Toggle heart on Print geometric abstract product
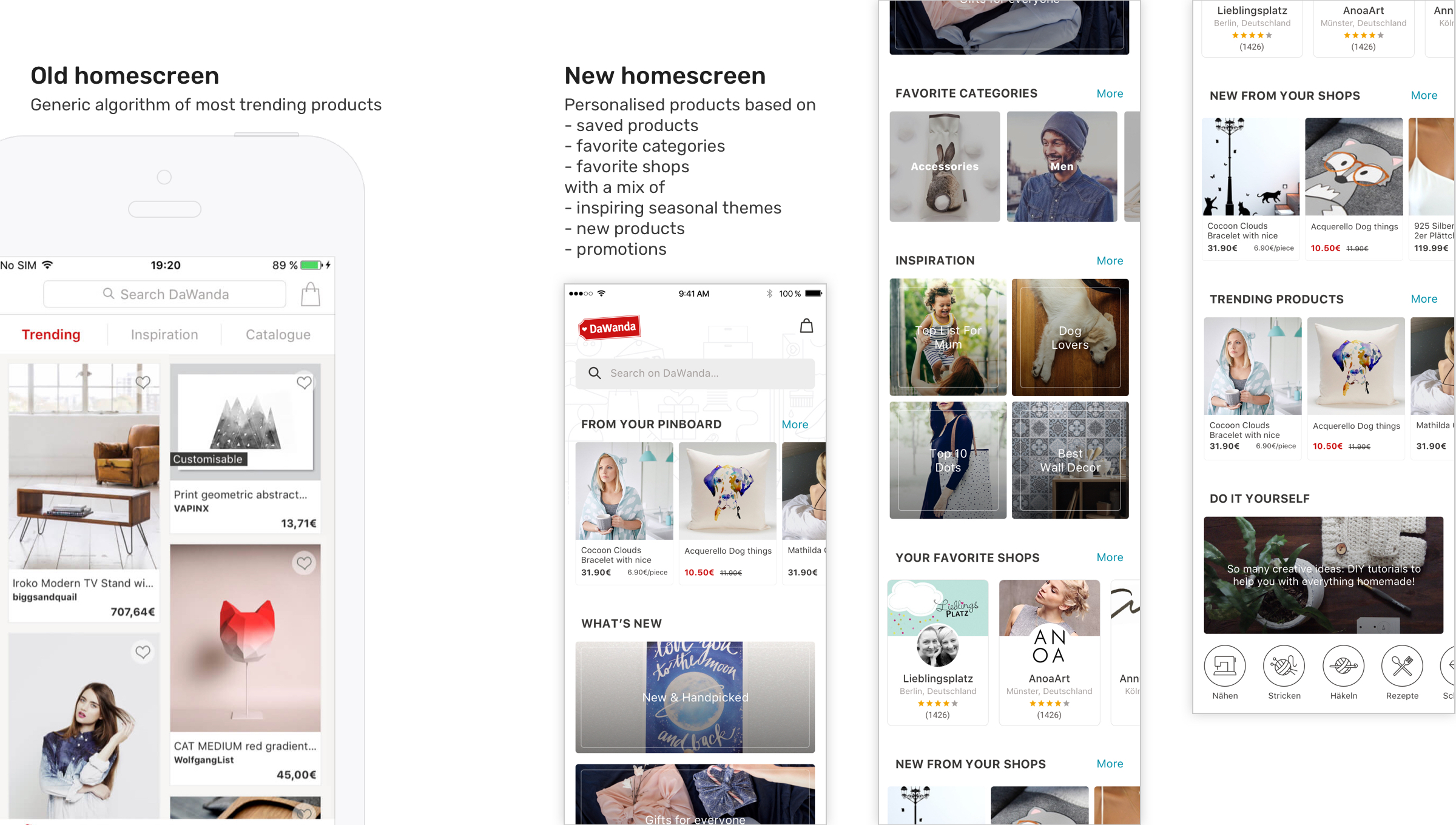This screenshot has height=825, width=1456. pos(304,382)
